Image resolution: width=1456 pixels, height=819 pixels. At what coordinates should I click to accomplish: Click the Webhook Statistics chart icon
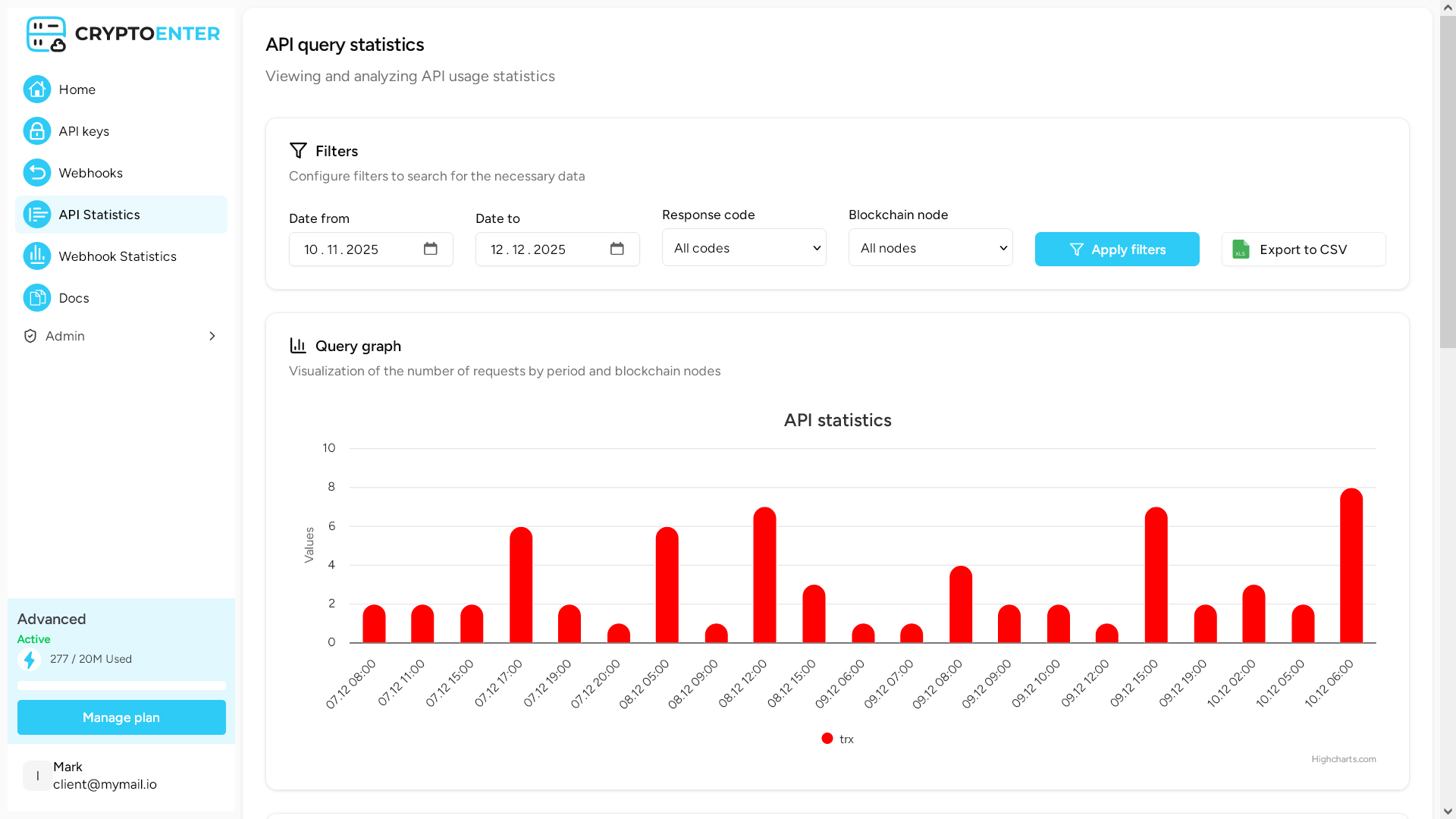36,256
